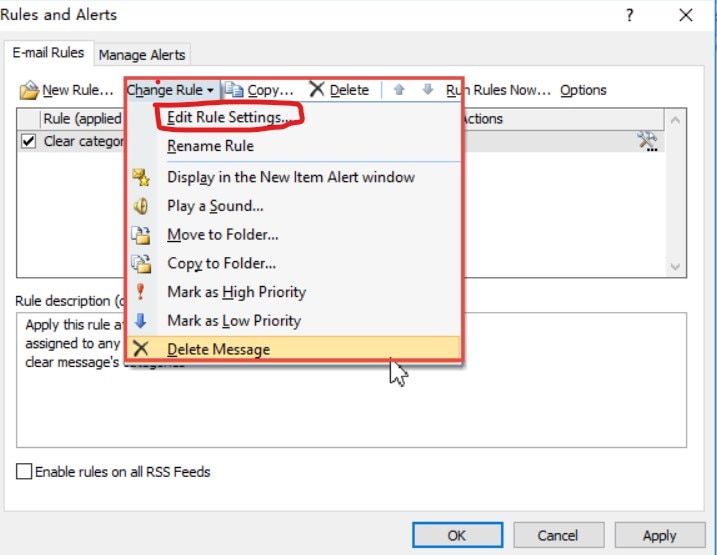Click the Move to Folder icon
Viewport: 717px width, 555px height.
coord(141,235)
